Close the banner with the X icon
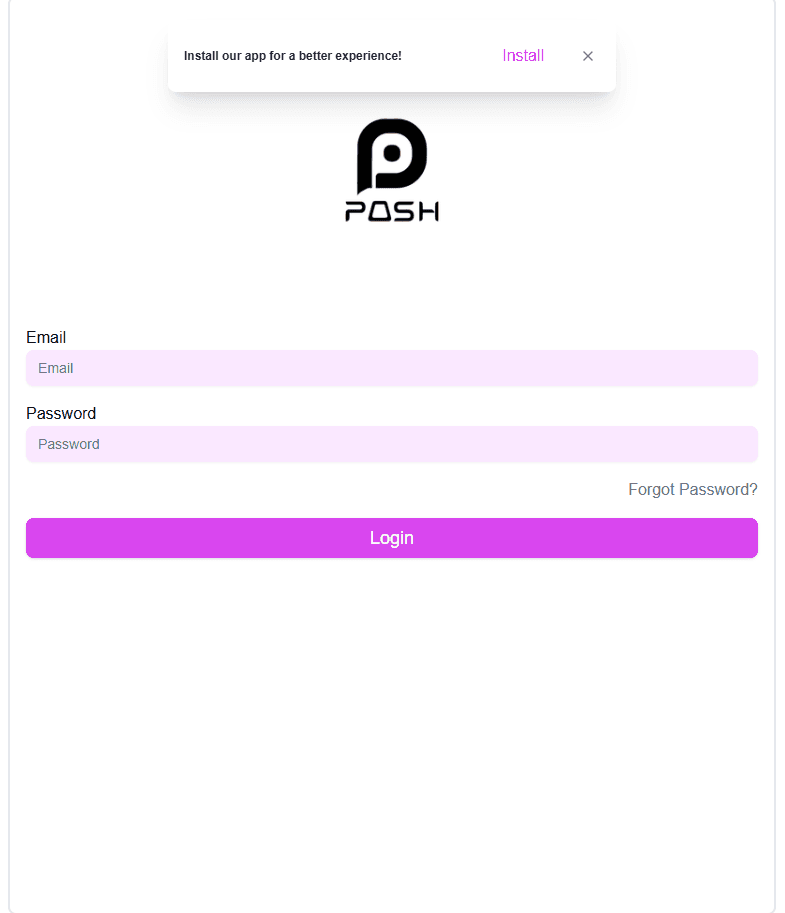 point(588,56)
